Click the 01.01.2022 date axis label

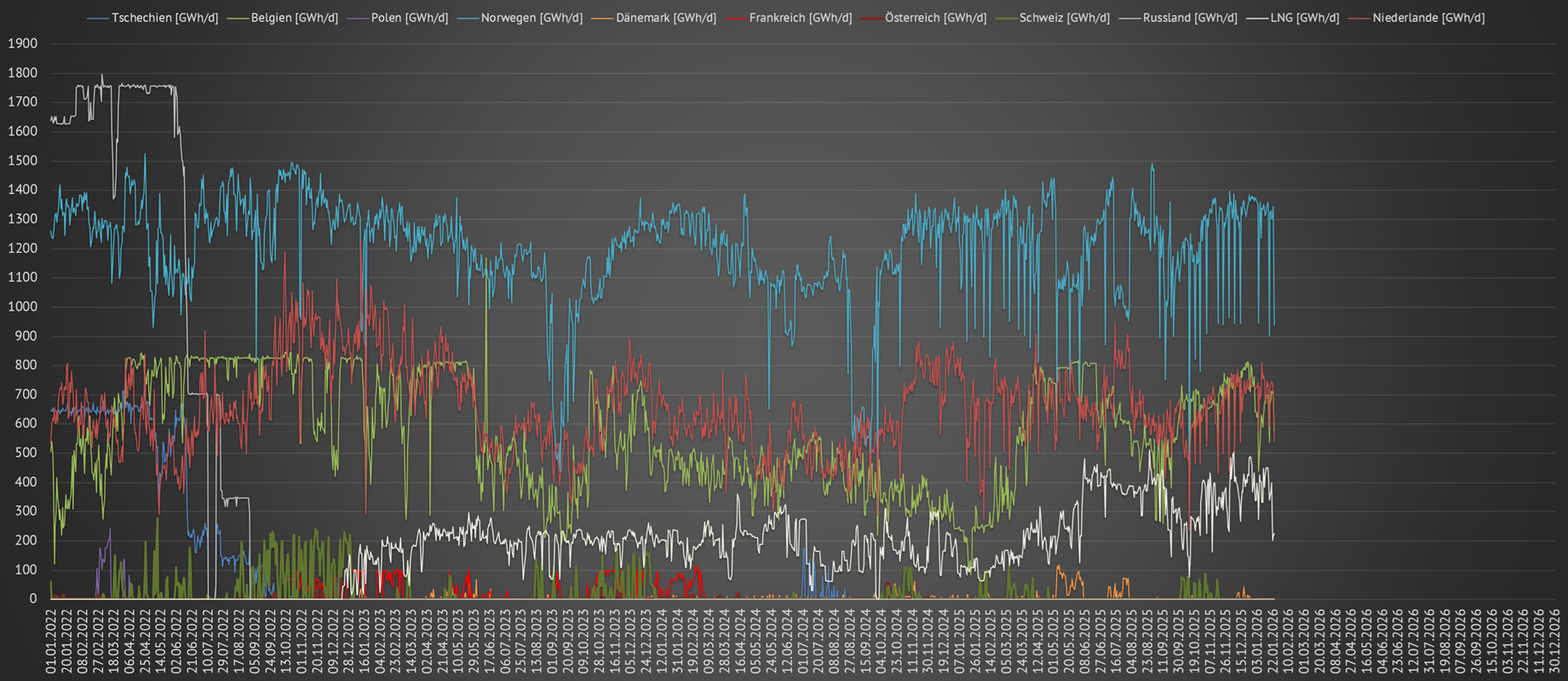click(x=51, y=640)
